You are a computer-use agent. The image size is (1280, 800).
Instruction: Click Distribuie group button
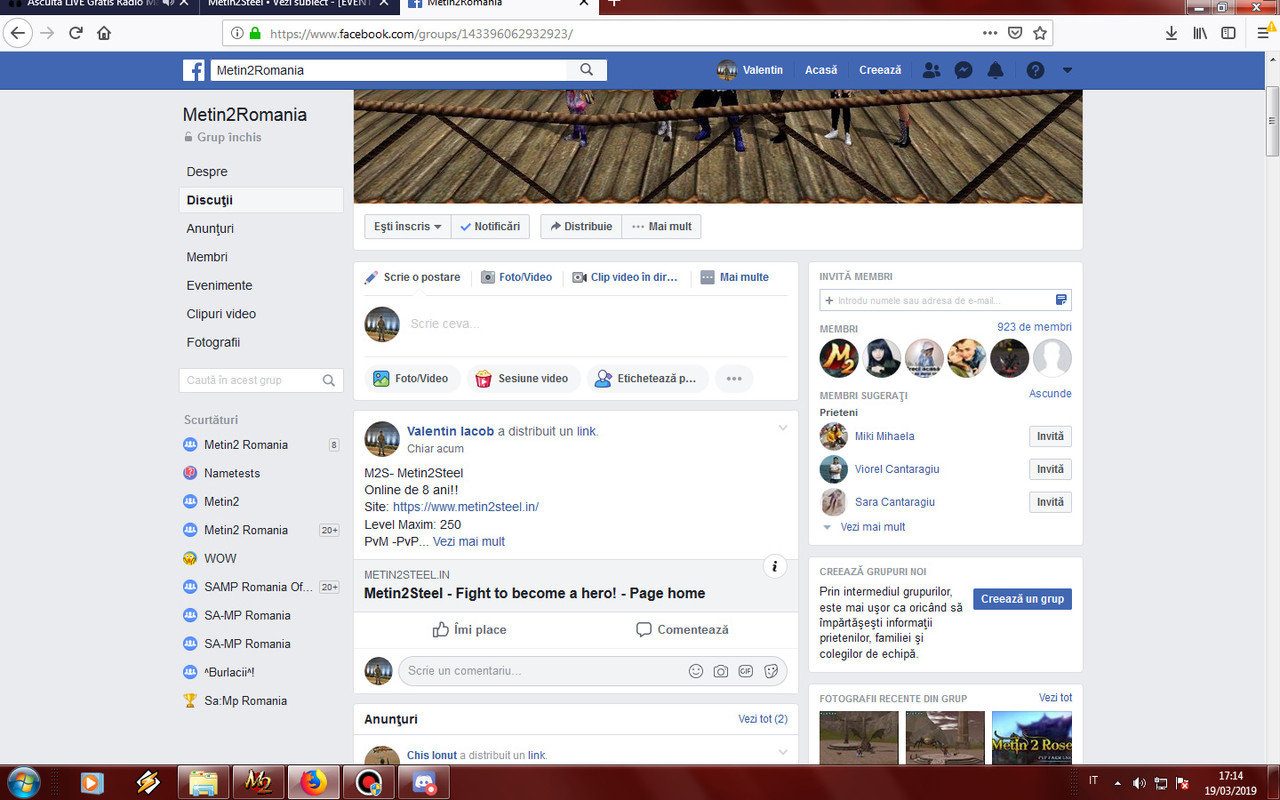[581, 227]
